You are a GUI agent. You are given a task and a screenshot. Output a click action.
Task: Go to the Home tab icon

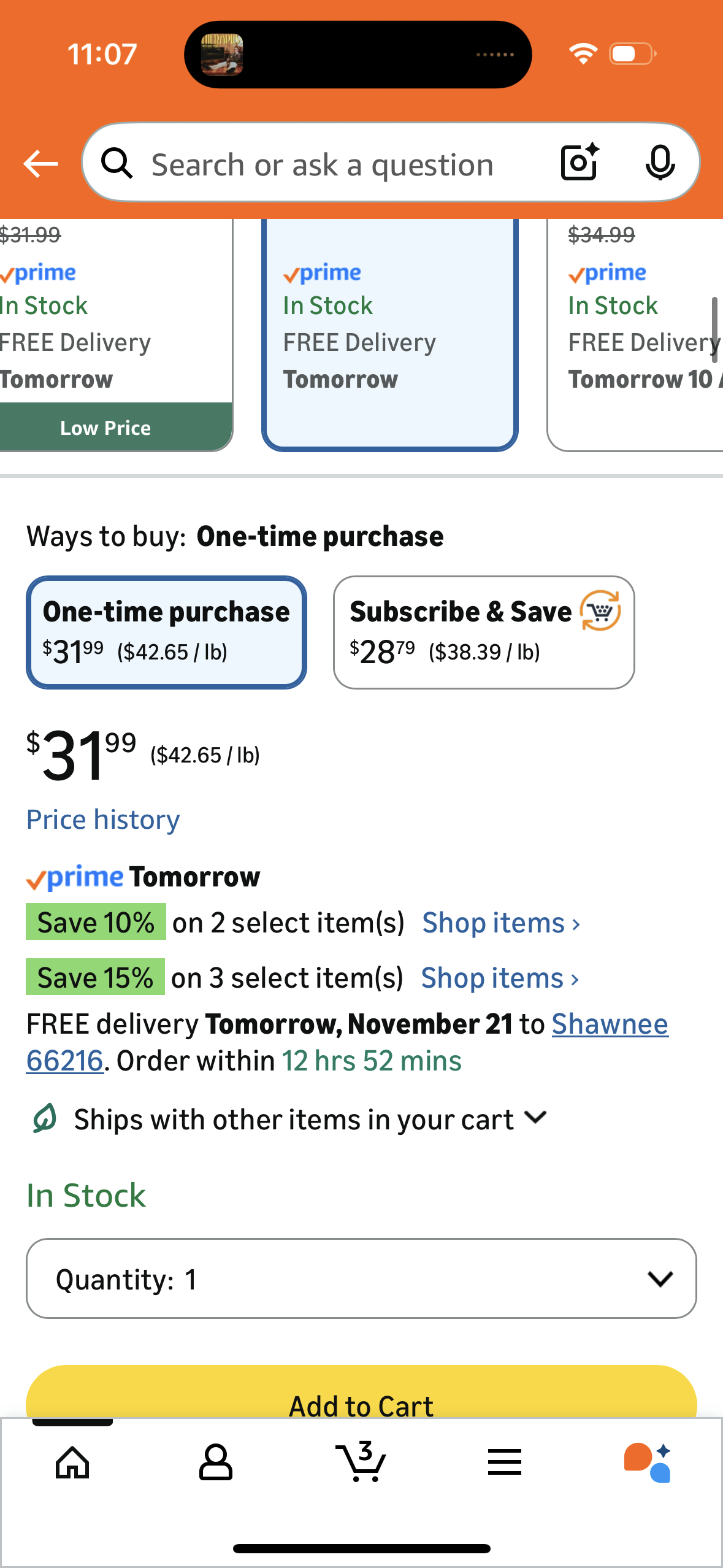click(72, 1462)
